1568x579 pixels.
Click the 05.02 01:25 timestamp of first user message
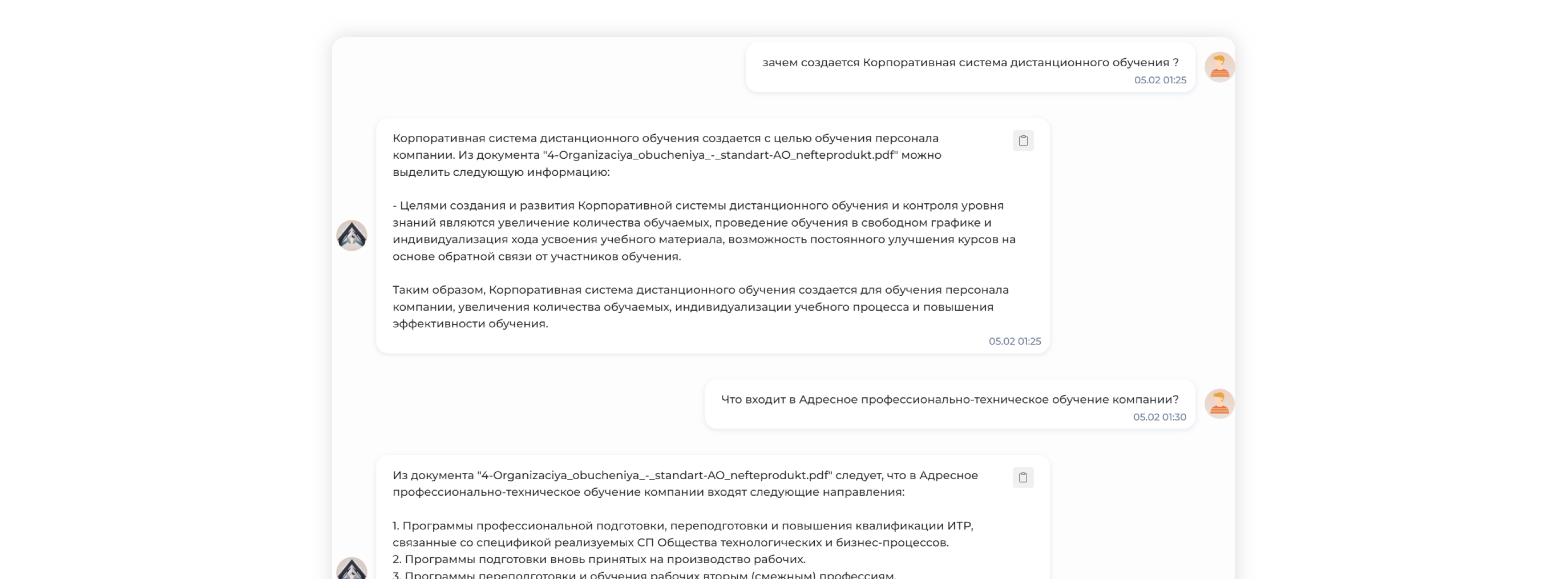tap(1160, 80)
